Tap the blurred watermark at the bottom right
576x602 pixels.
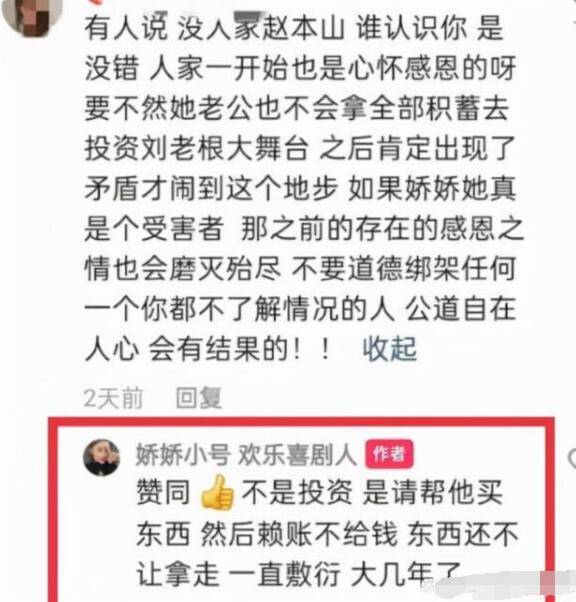[499, 585]
